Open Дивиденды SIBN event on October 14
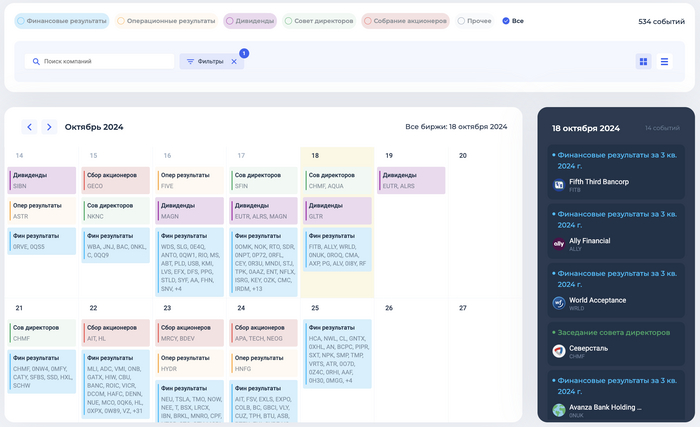The image size is (700, 427). 43,180
